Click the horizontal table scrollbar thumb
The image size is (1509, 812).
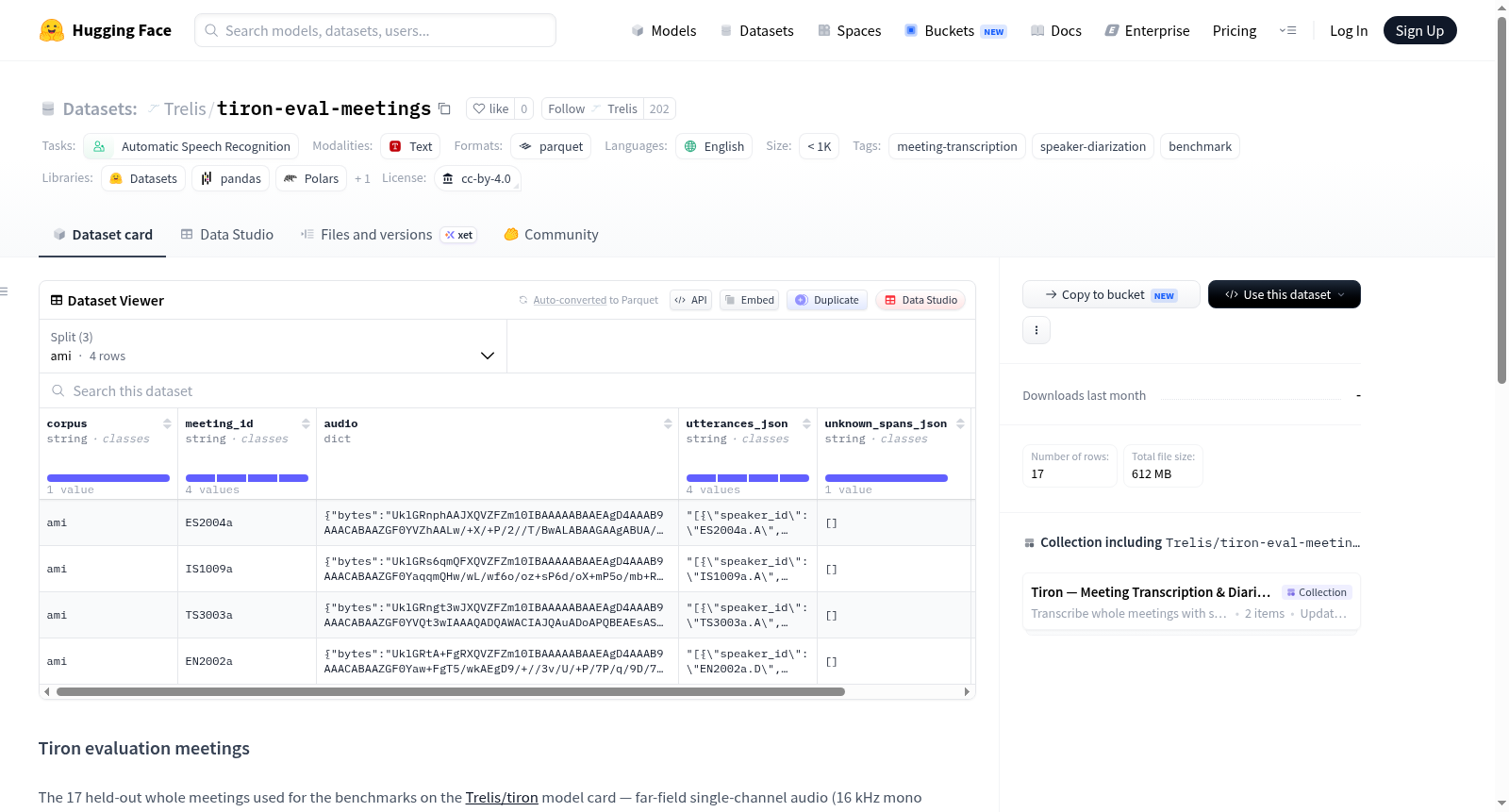[x=451, y=691]
